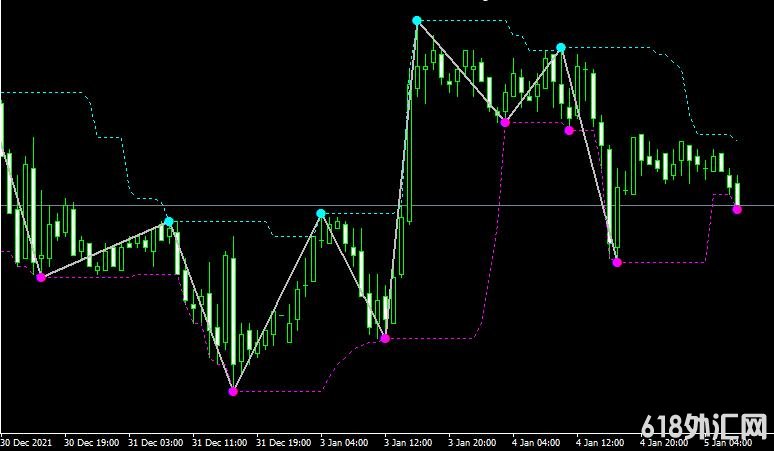Select the second-highest cyan marker after 4 Jan 04:00
The width and height of the screenshot is (774, 451).
[x=561, y=48]
